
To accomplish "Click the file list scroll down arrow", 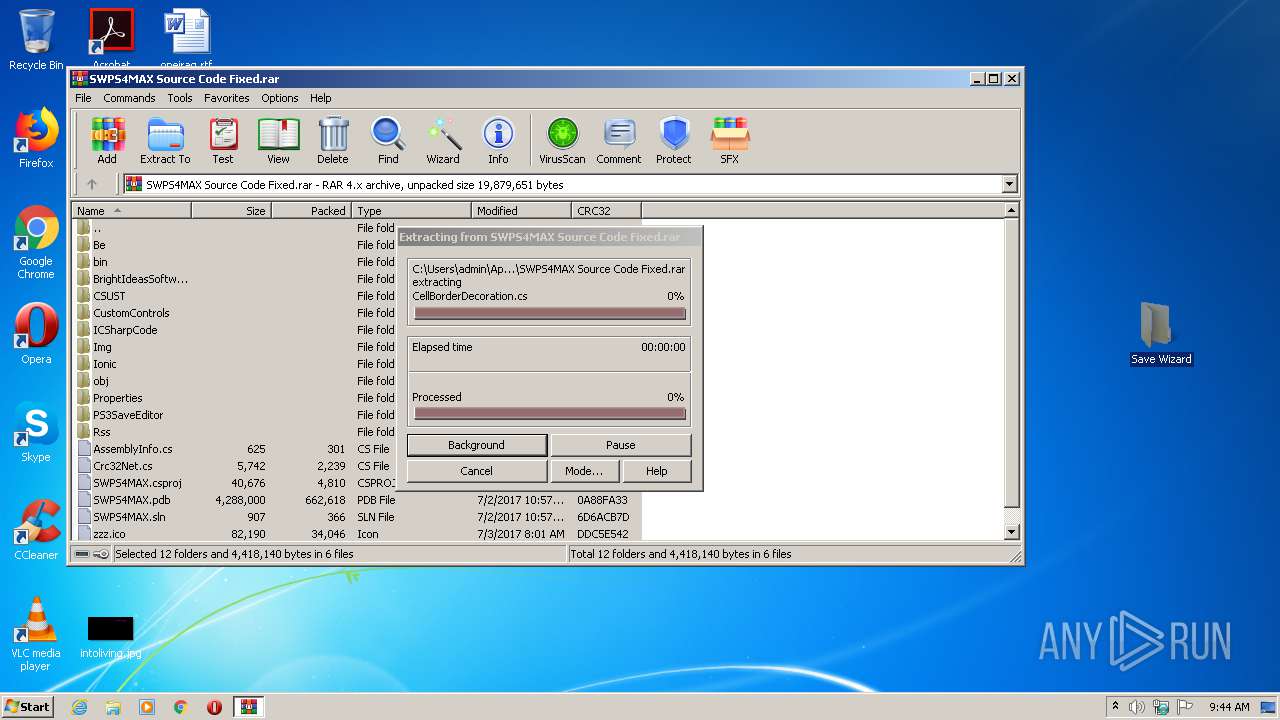I will pos(1011,532).
